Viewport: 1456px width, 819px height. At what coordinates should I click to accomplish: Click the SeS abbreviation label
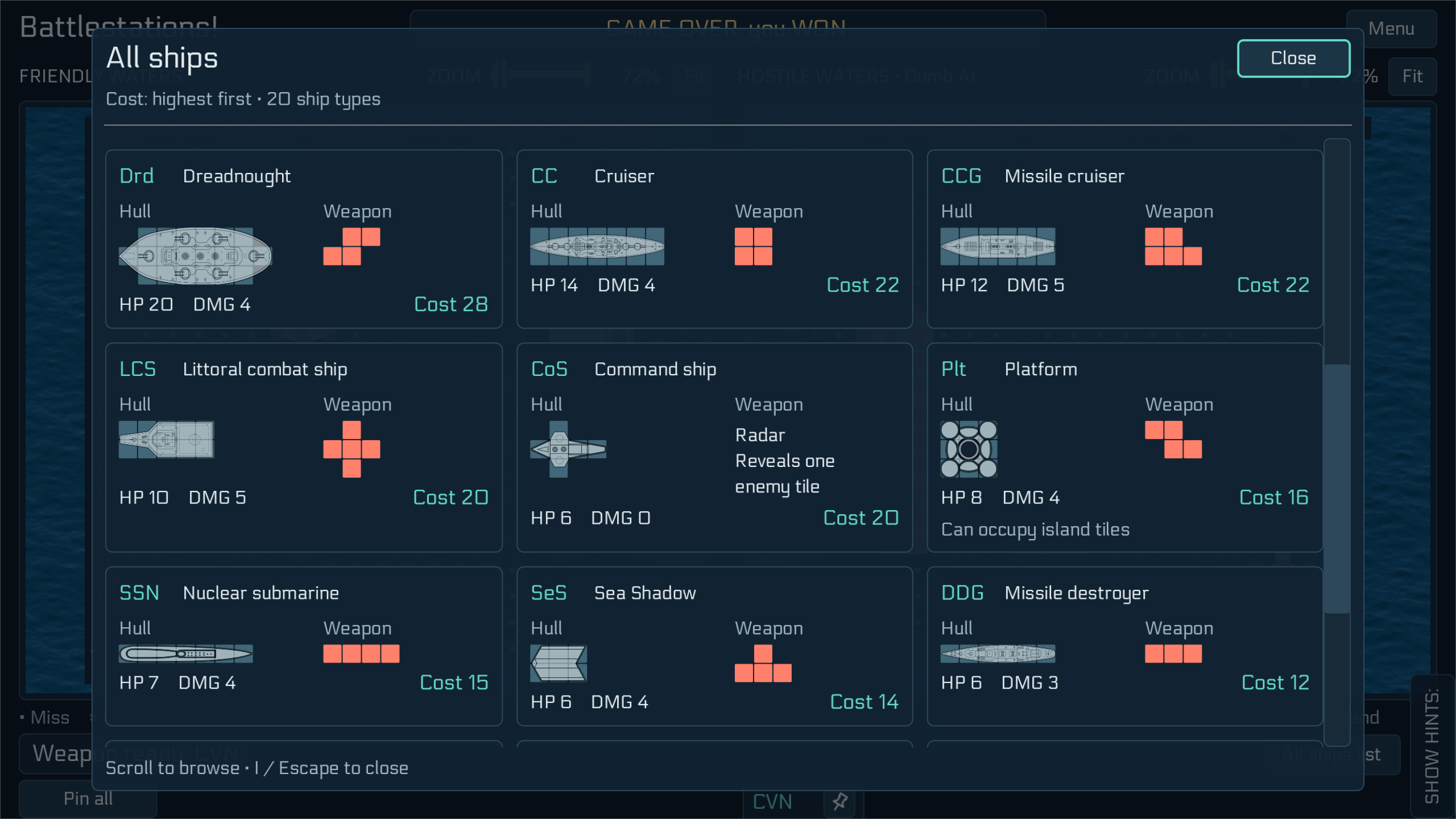(548, 593)
